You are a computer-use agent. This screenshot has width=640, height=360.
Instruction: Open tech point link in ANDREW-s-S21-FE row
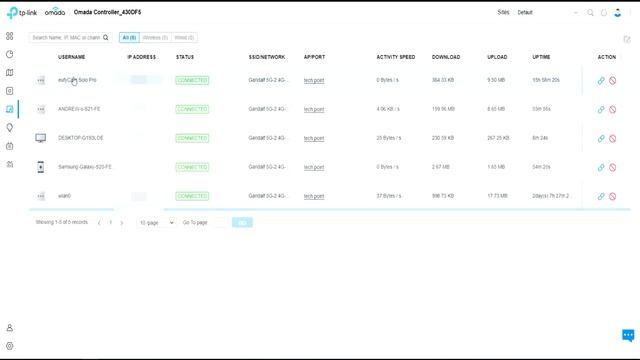tap(314, 109)
